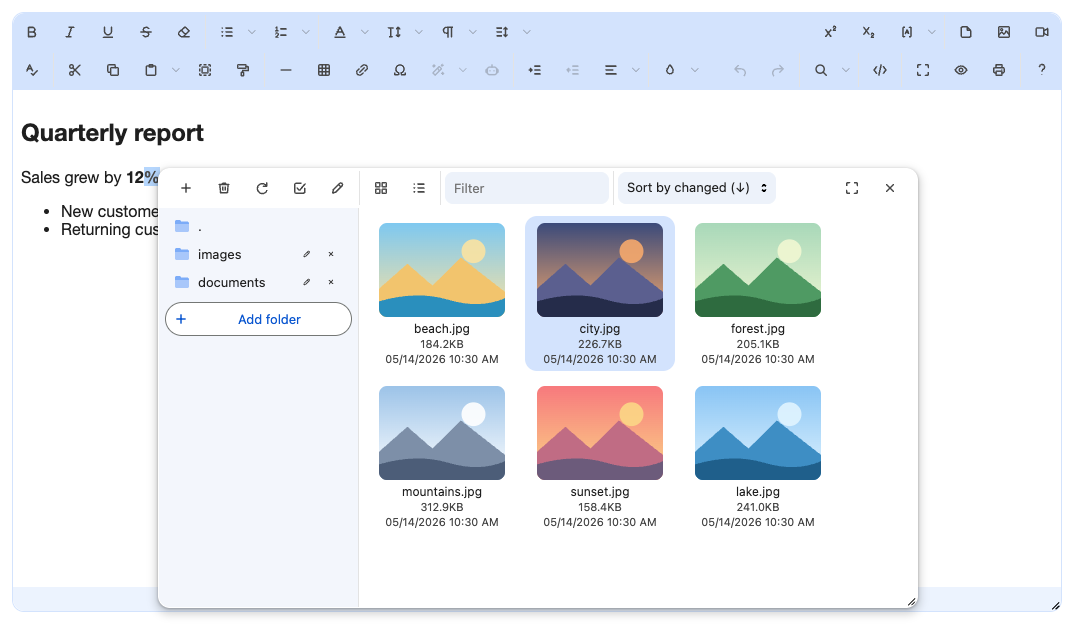Delete the selected file with the trash icon
This screenshot has height=624, width=1074.
coord(224,188)
